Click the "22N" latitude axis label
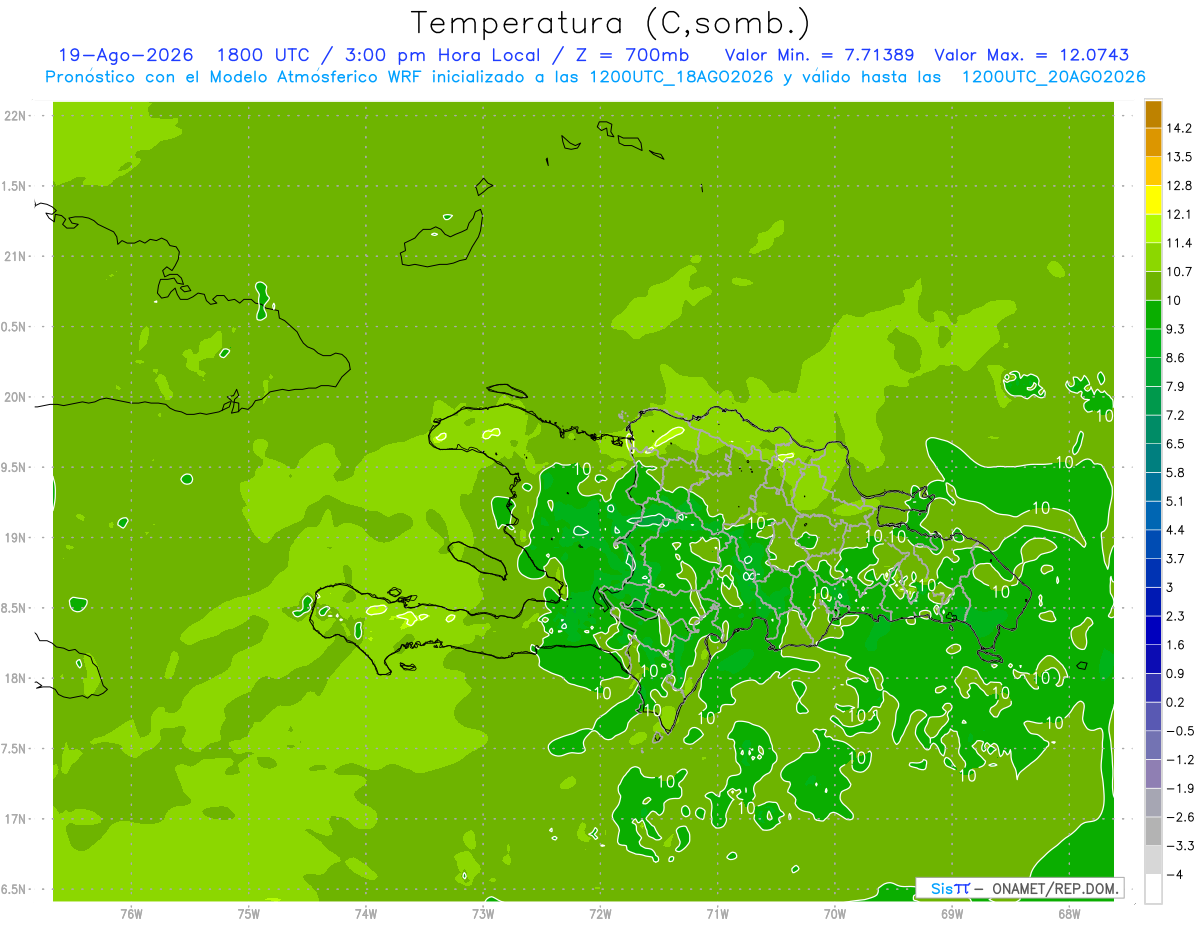This screenshot has width=1200, height=927. [15, 116]
